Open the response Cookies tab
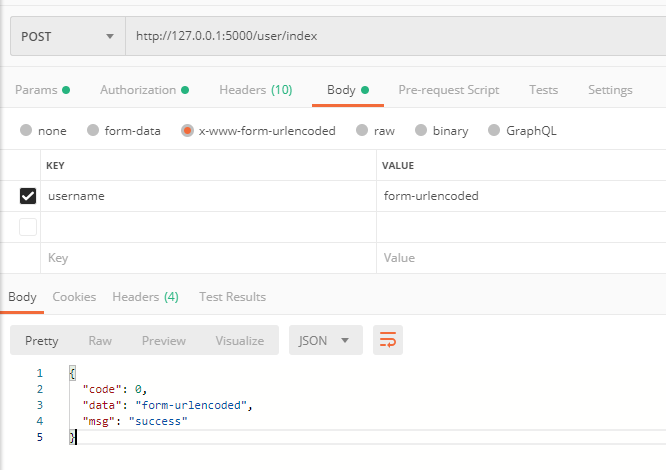 (x=74, y=297)
